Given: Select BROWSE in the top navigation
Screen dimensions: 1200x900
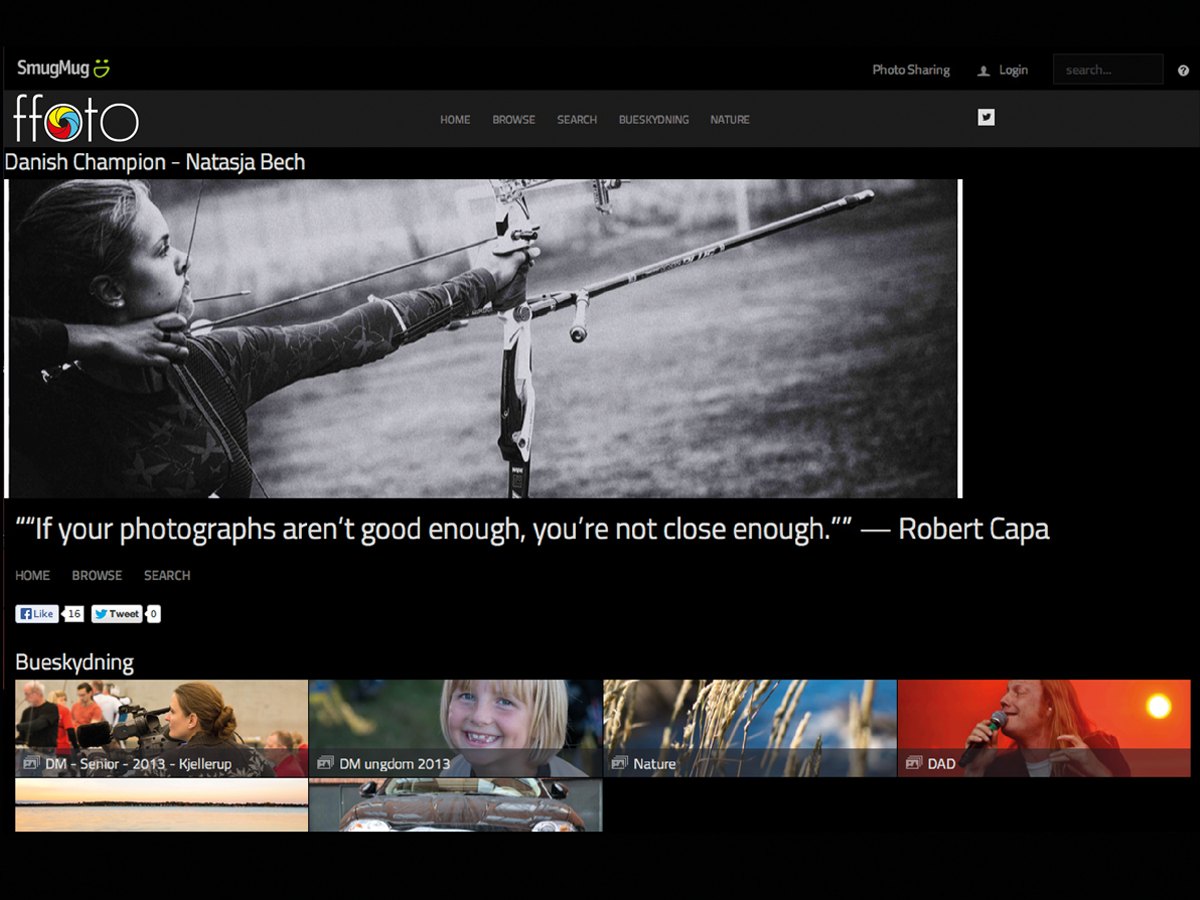Looking at the screenshot, I should (514, 120).
